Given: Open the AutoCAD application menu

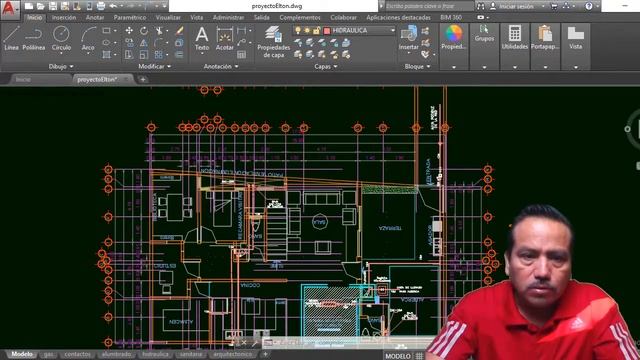Looking at the screenshot, I should point(9,9).
